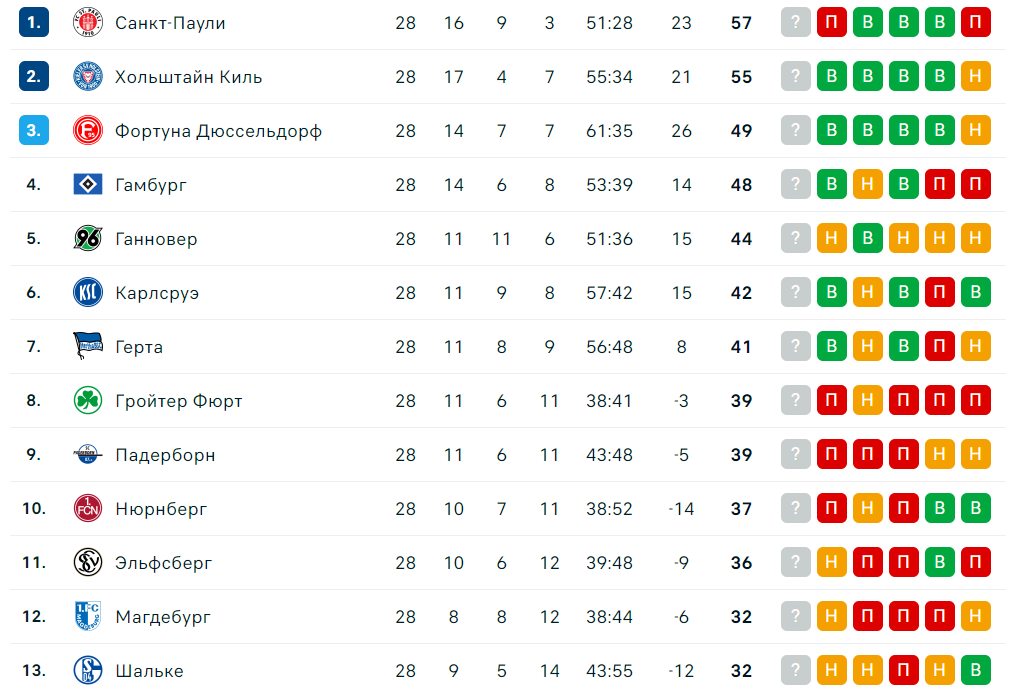The height and width of the screenshot is (692, 1011).
Task: Click the orange Н badge in Хольштайн Киль row
Action: pos(976,77)
